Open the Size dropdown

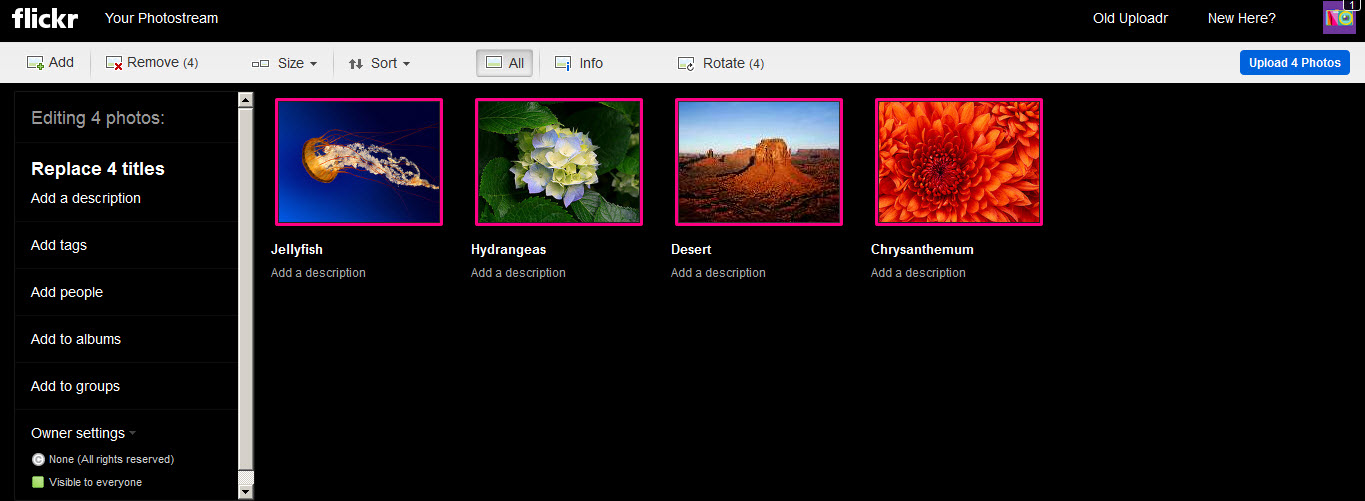(285, 63)
